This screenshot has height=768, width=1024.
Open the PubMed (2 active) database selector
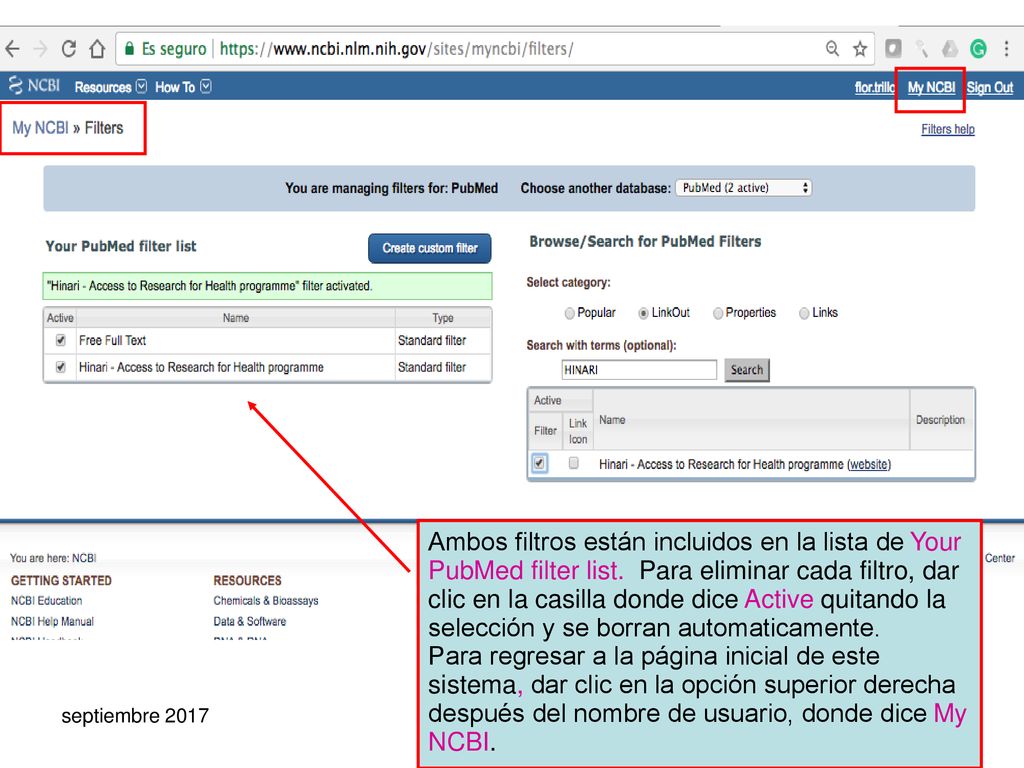pos(743,188)
